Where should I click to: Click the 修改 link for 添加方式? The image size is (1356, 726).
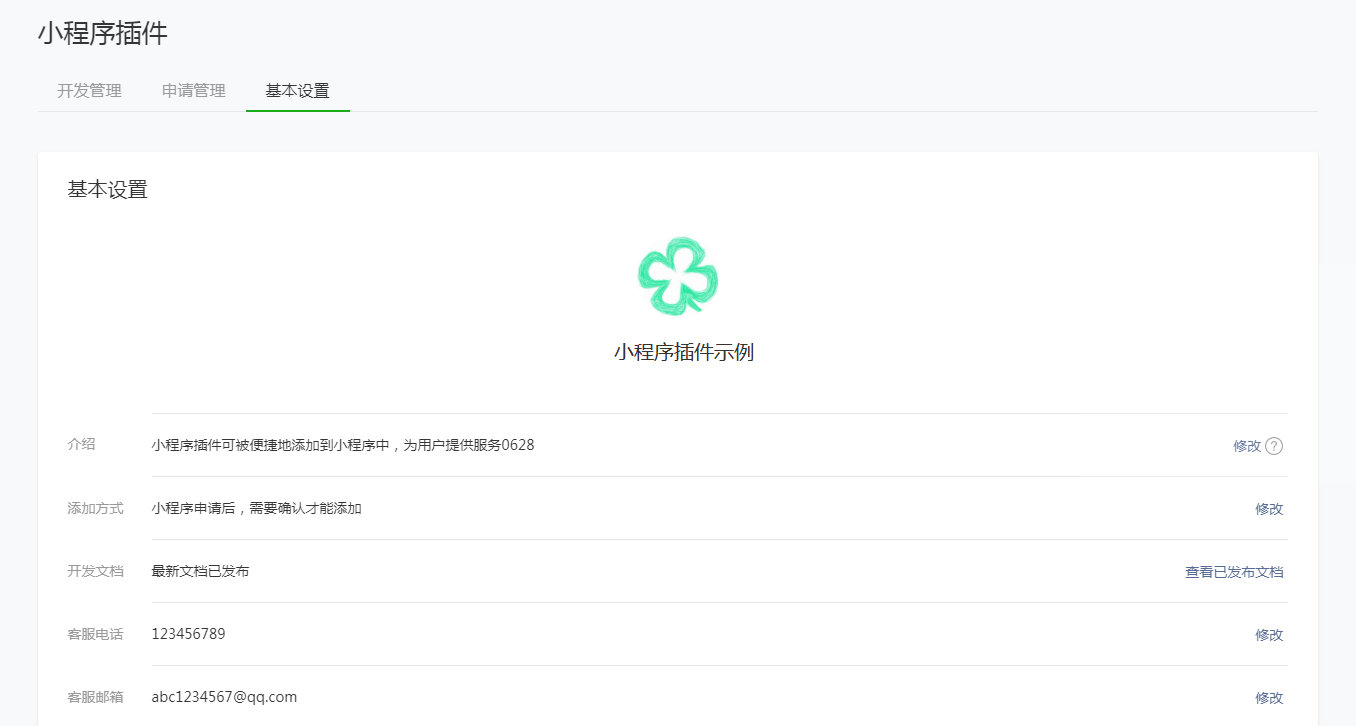click(1269, 509)
